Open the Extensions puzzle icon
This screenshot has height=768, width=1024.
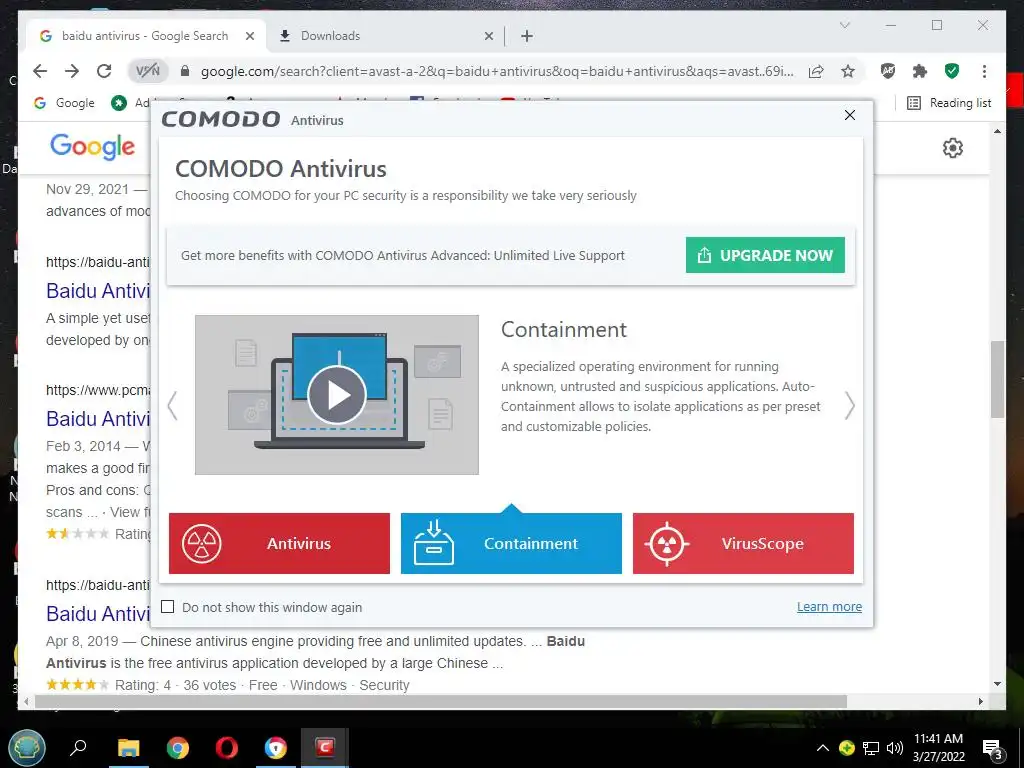(x=920, y=71)
